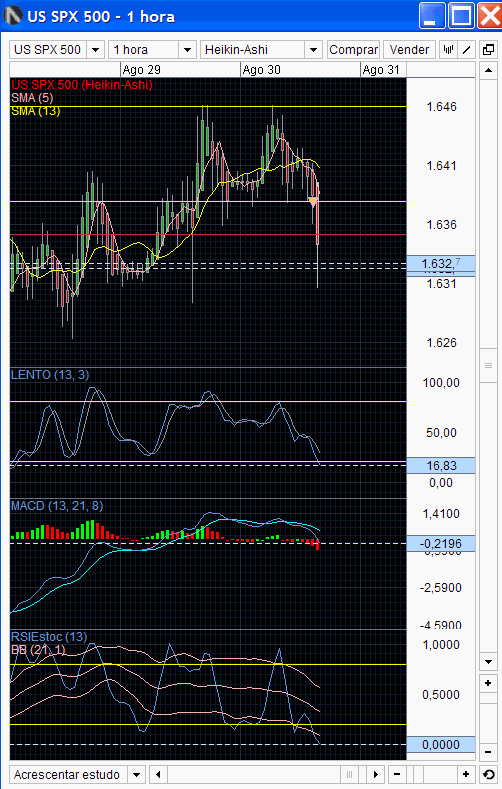Open the Acrescentar estudo combo box
Screen dimensions: 502x789
(x=77, y=774)
